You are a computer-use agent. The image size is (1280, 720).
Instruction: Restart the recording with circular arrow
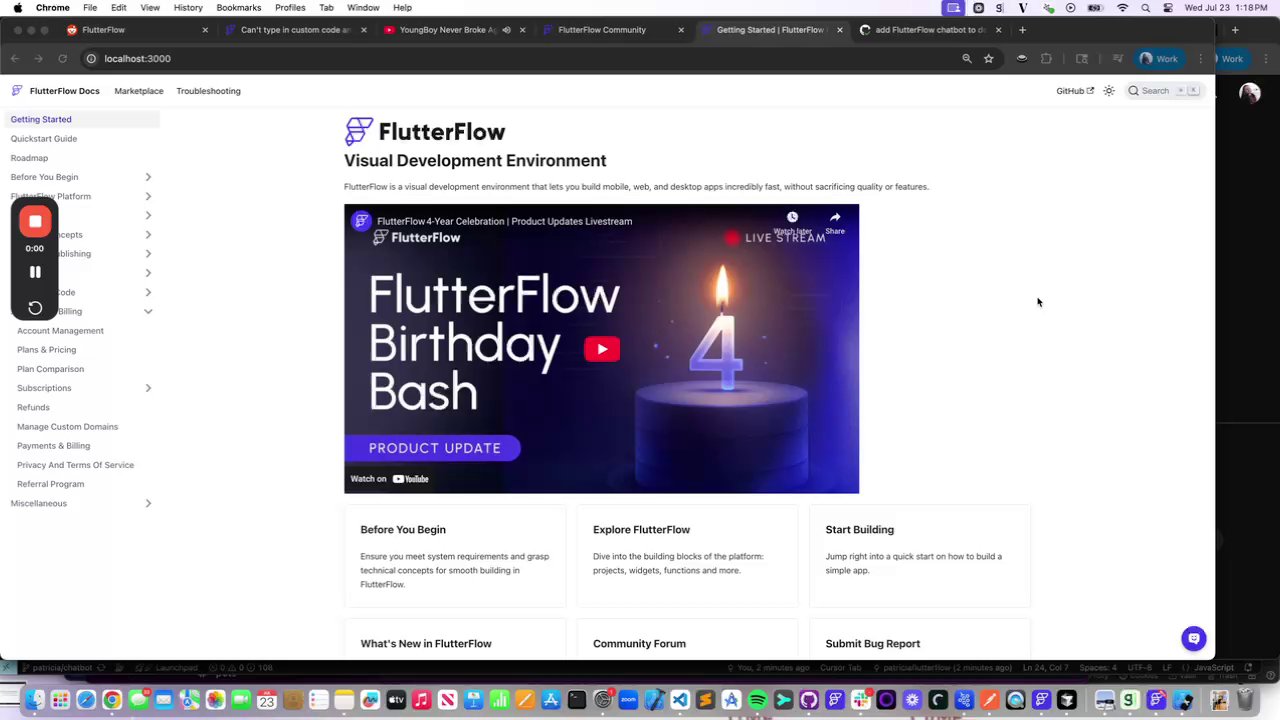tap(35, 308)
